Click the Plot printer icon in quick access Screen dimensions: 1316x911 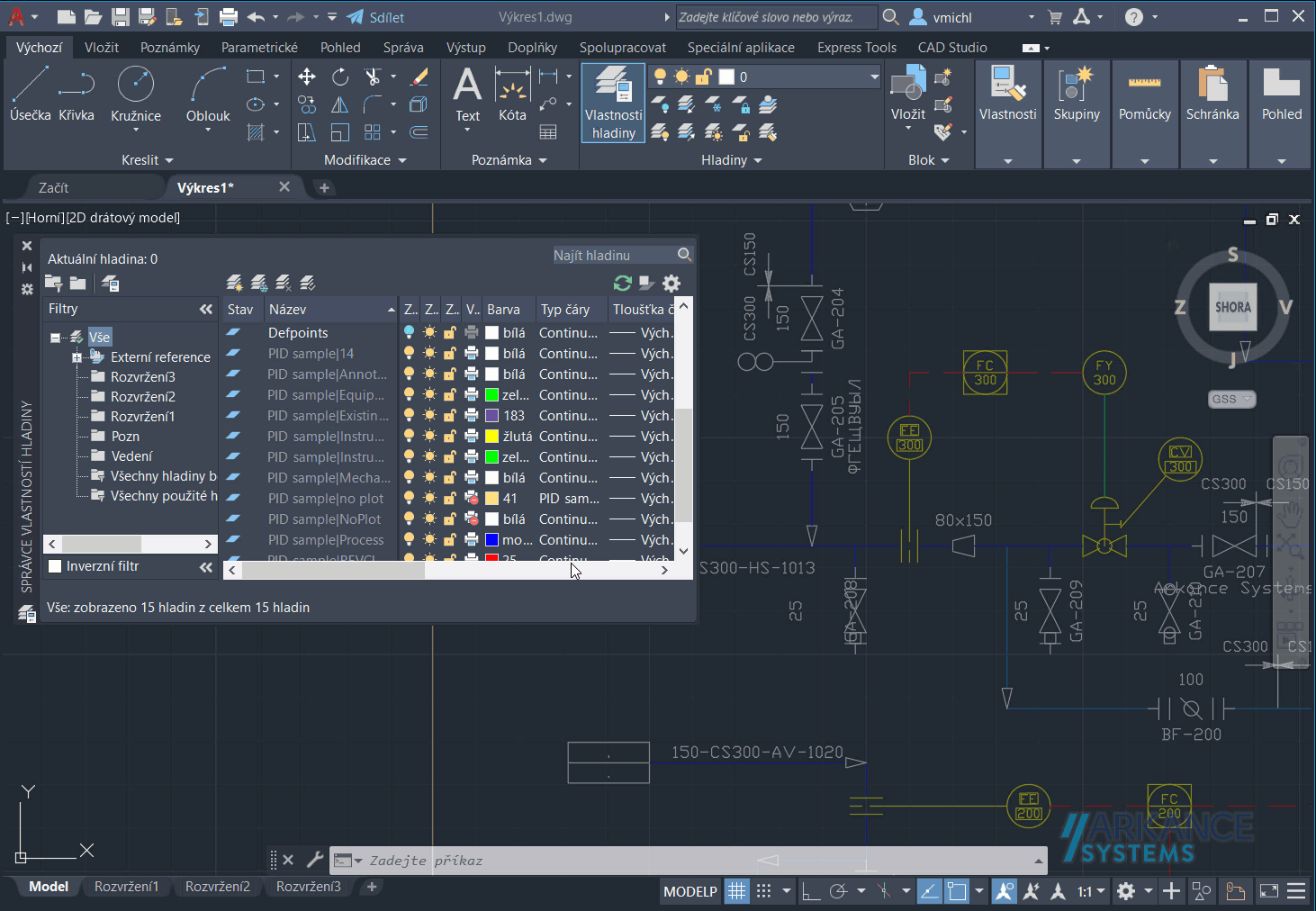tap(229, 17)
